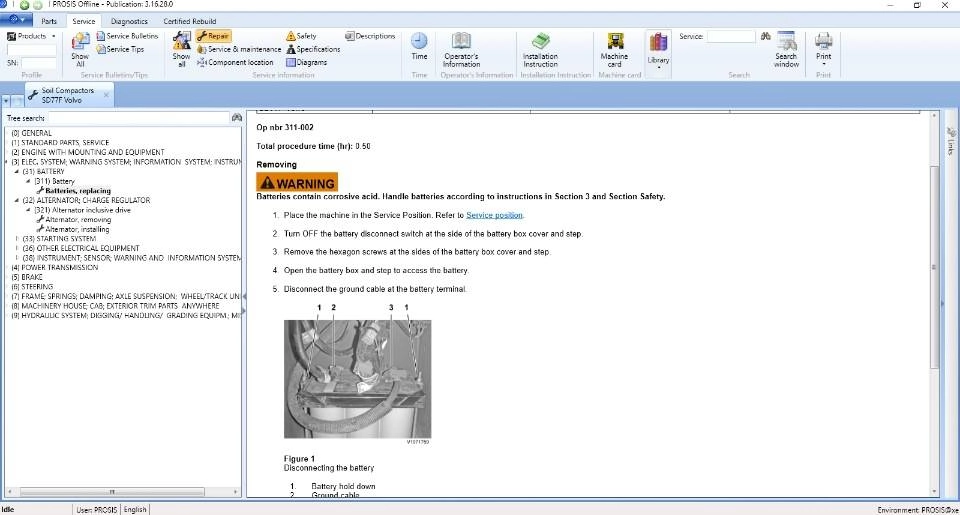Click the Figure 1 battery image

coord(358,378)
